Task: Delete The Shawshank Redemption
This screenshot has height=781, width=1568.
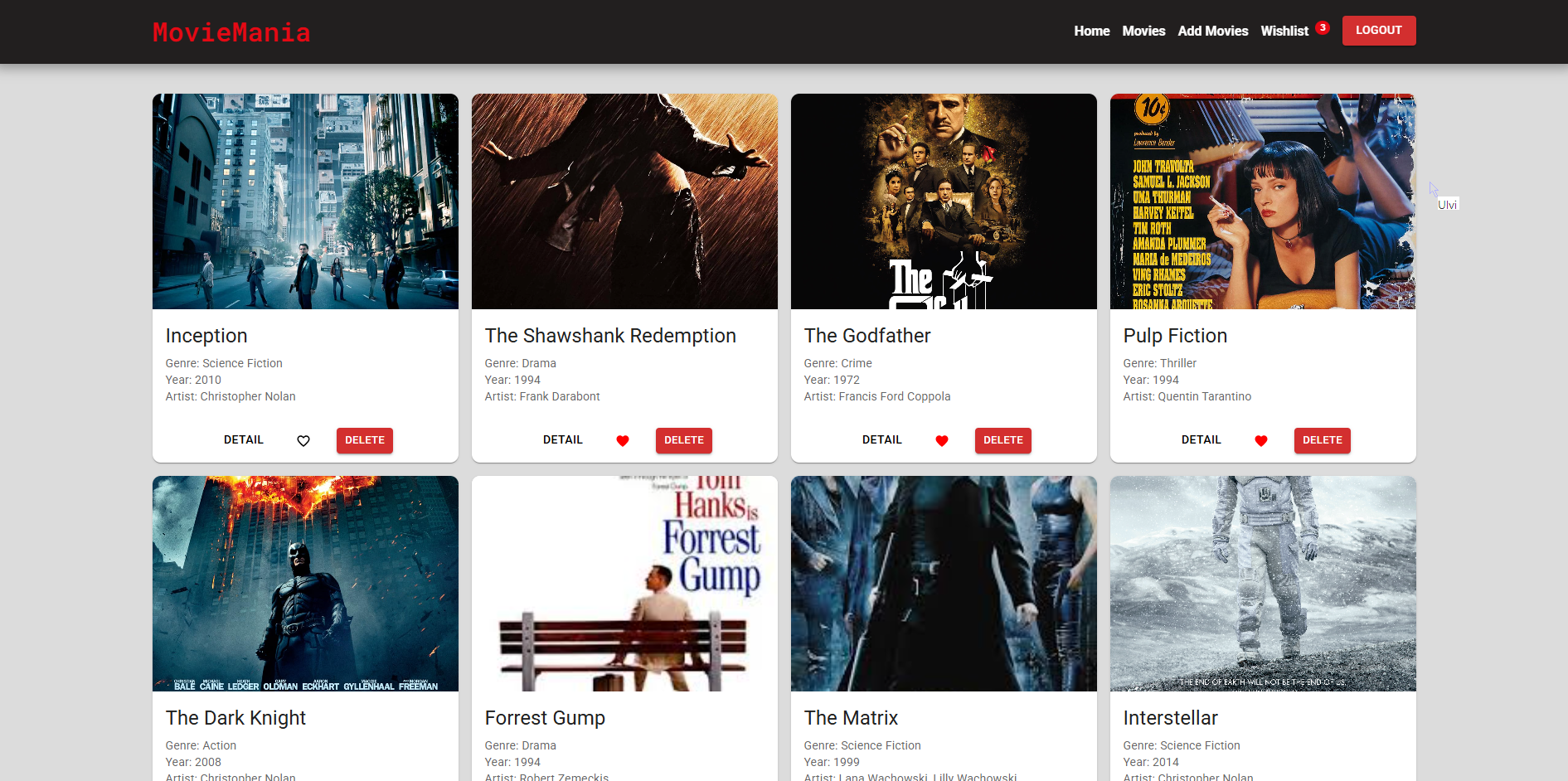Action: click(x=684, y=440)
